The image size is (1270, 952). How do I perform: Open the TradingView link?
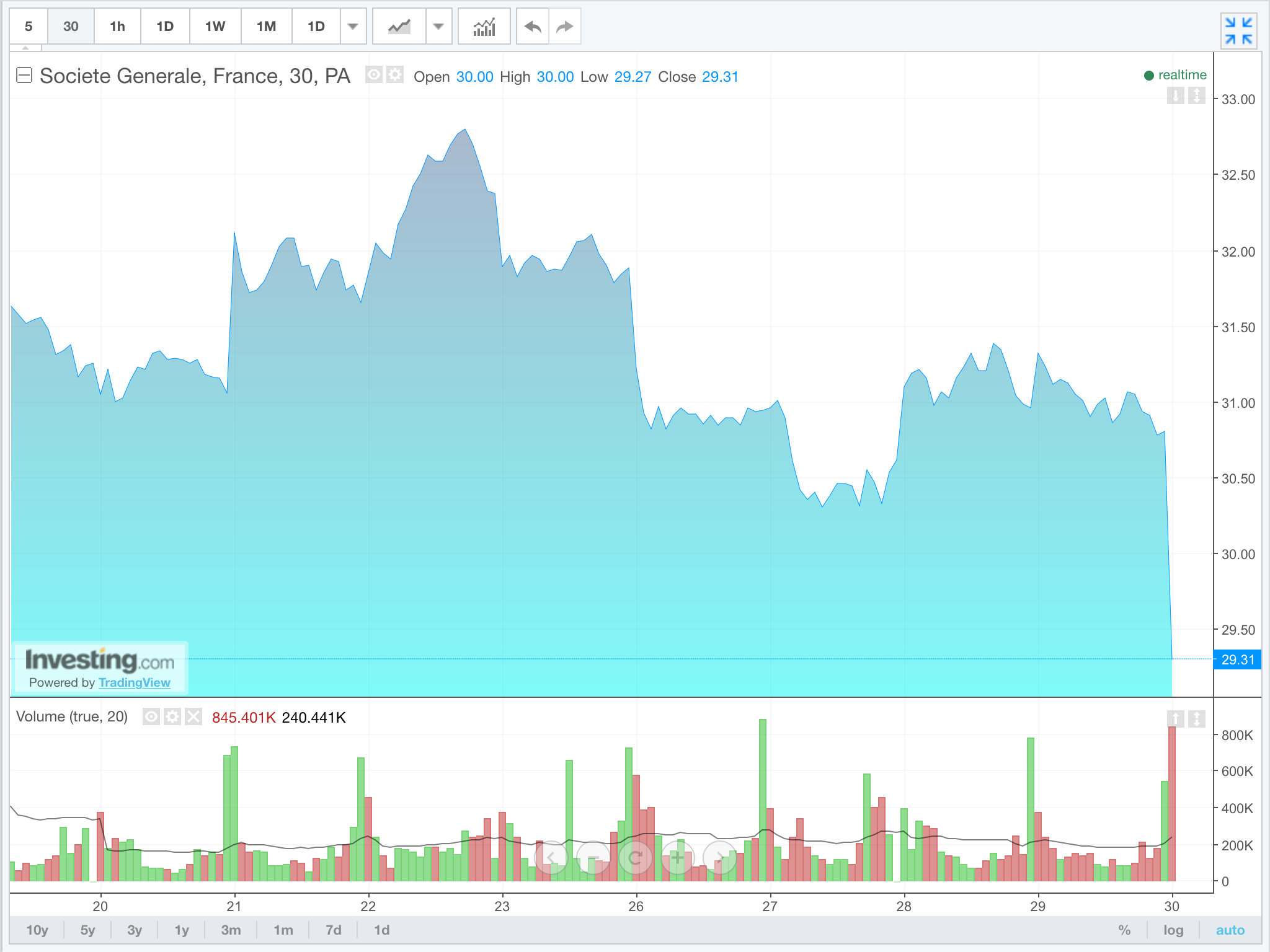134,682
